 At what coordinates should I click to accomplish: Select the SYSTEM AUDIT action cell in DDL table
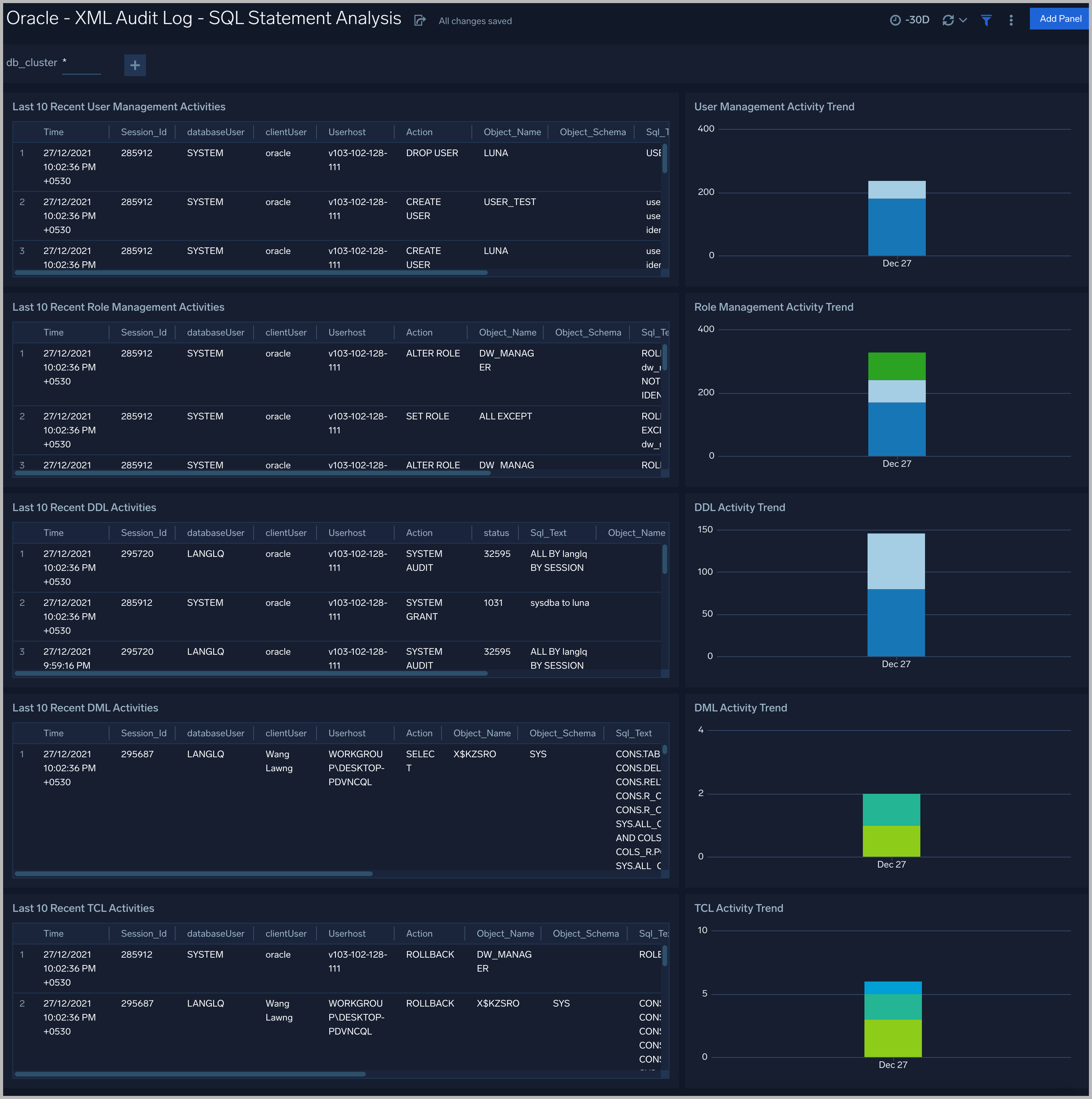coord(424,560)
